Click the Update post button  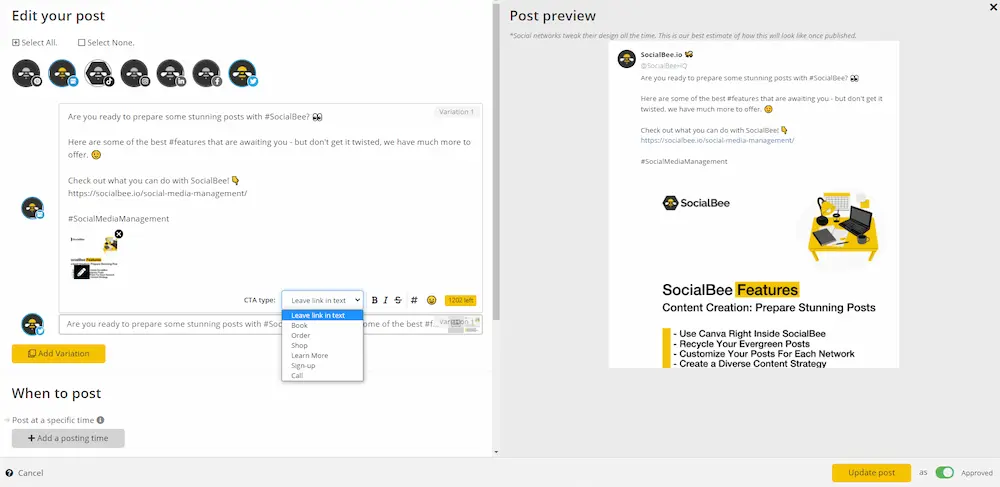point(871,473)
